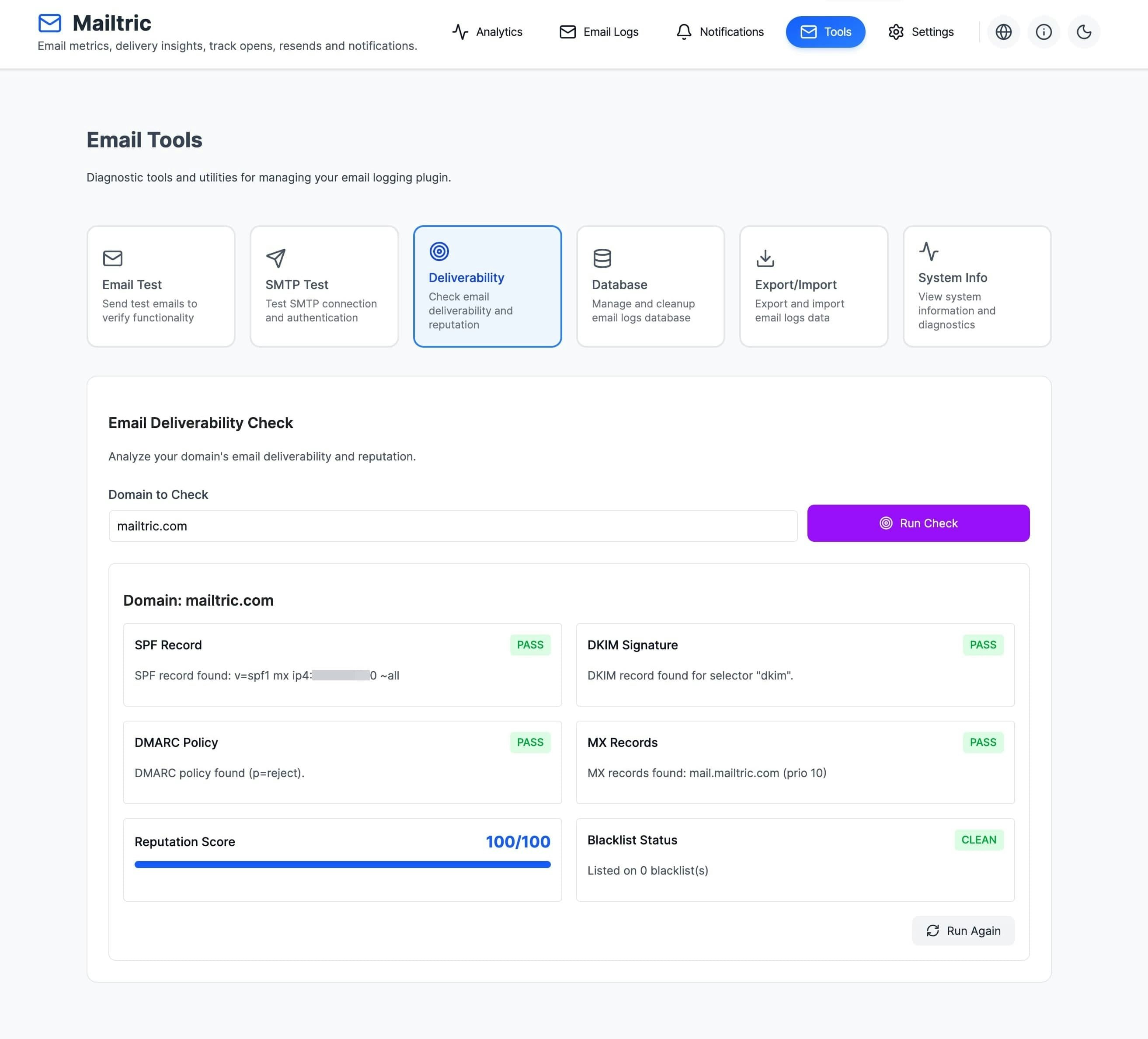Click the Run Again button
This screenshot has height=1039, width=1148.
[963, 930]
